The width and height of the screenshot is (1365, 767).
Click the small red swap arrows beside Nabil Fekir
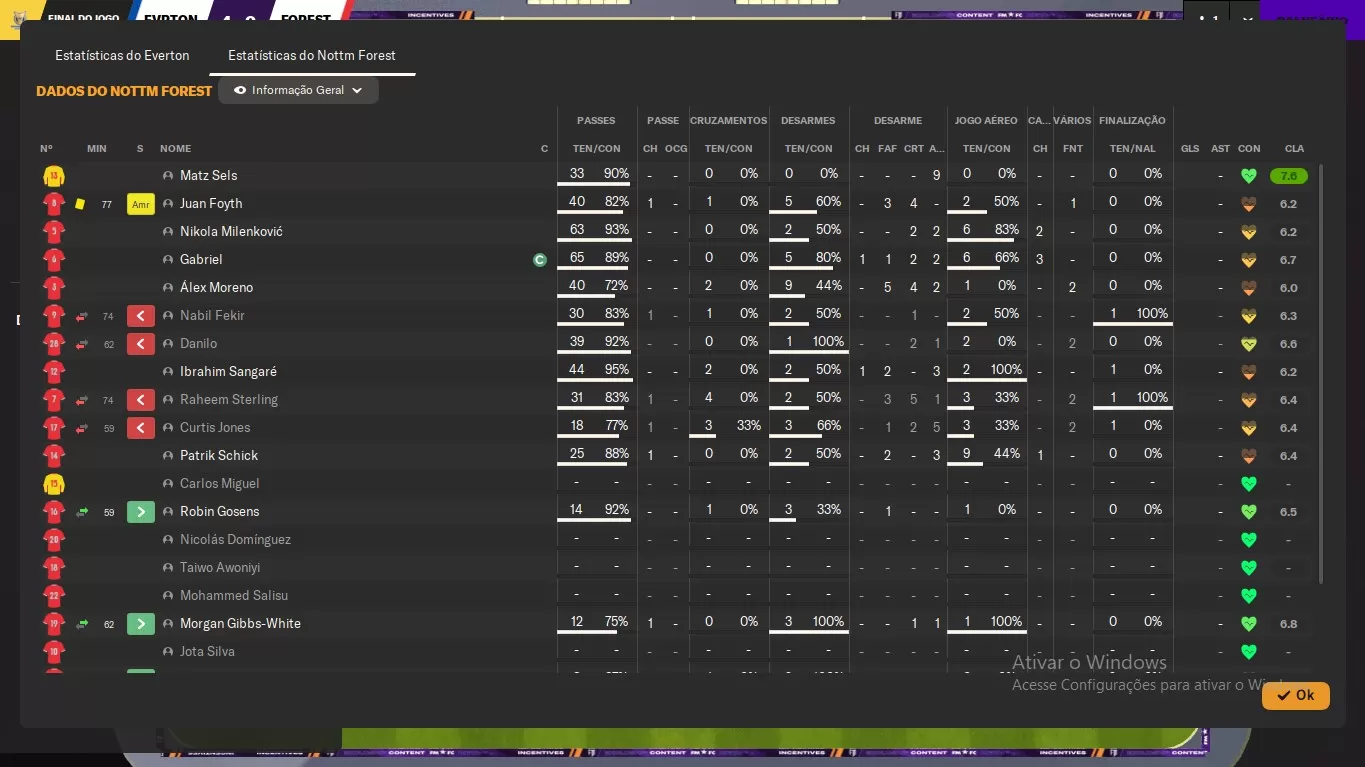pos(82,316)
